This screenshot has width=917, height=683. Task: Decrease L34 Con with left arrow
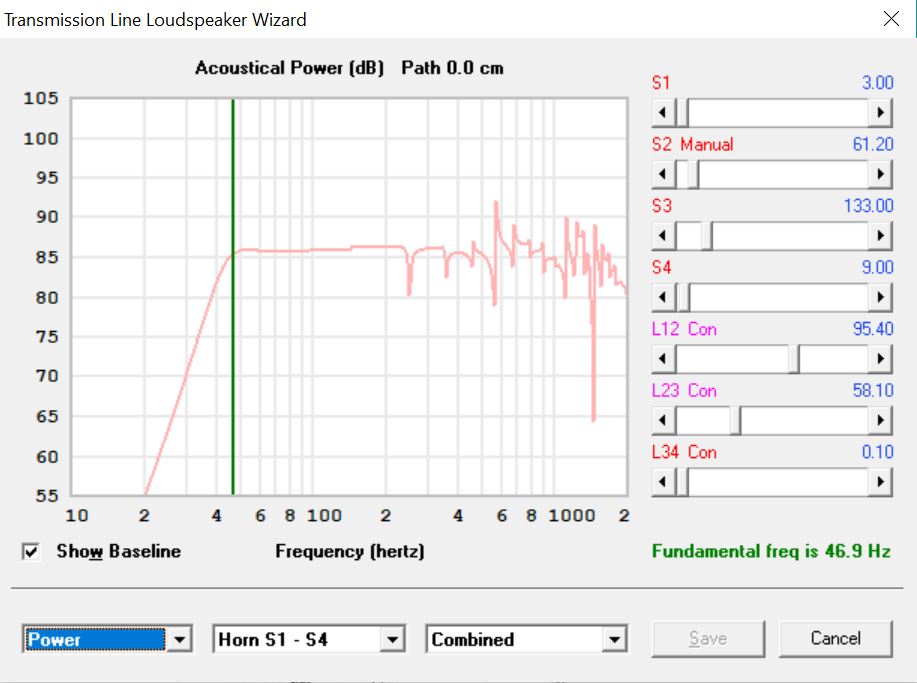(x=663, y=482)
